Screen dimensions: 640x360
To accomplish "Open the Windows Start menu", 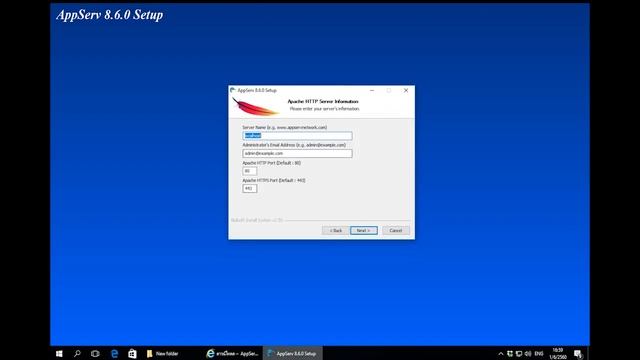I will pyautogui.click(x=59, y=353).
